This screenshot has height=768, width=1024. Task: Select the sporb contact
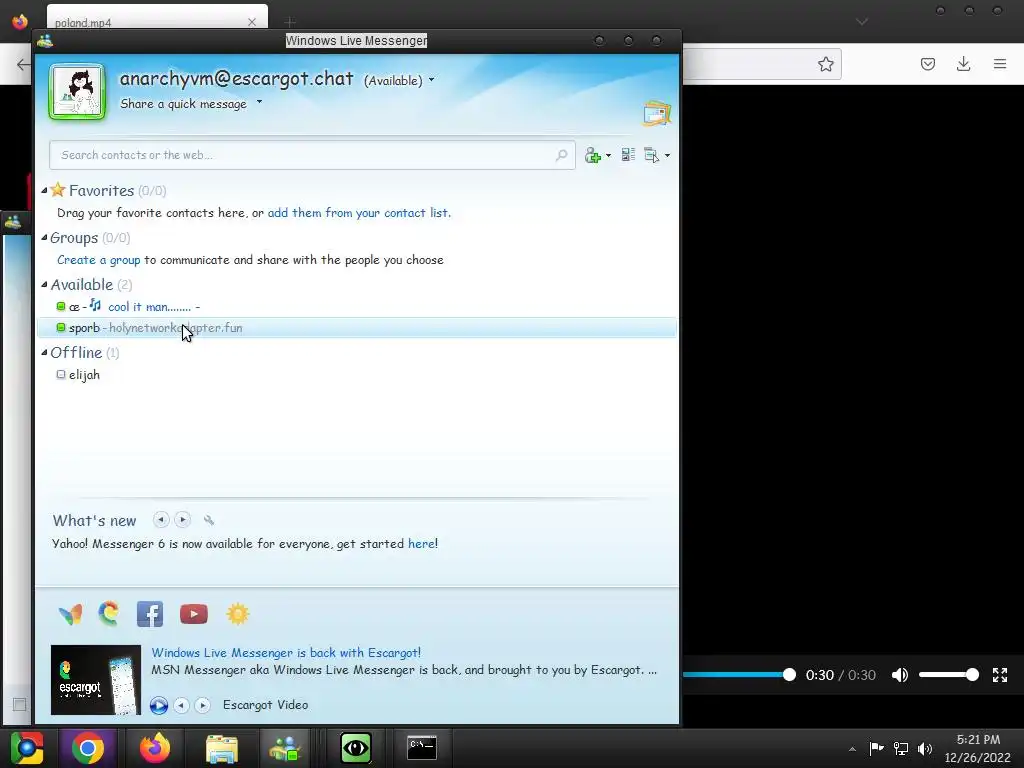[x=357, y=328]
